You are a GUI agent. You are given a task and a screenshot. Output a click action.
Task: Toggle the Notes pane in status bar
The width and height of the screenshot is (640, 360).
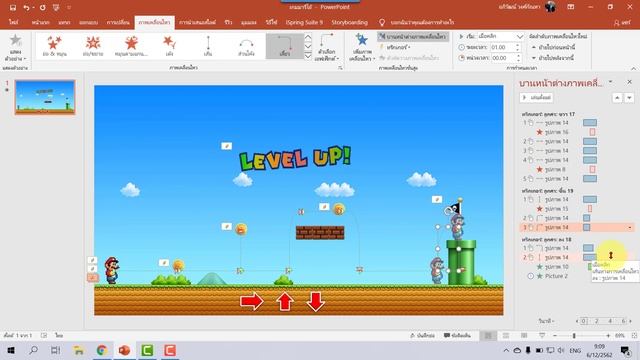tap(422, 336)
